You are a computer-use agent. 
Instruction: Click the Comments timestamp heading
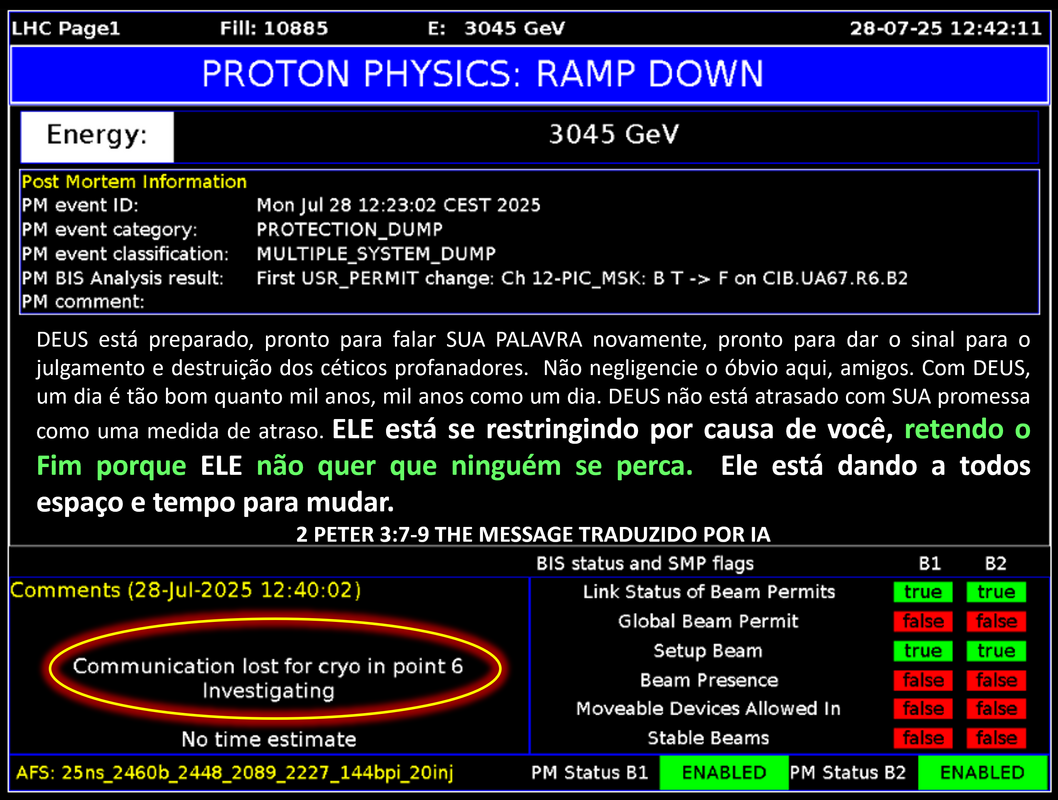(x=185, y=590)
